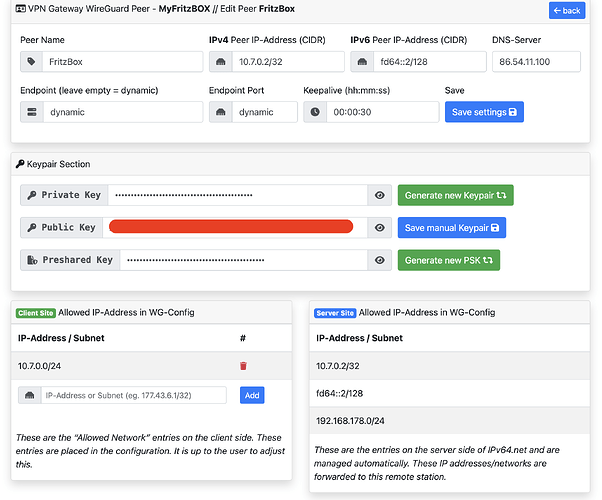
Task: Click the # column header
Action: pos(243,338)
